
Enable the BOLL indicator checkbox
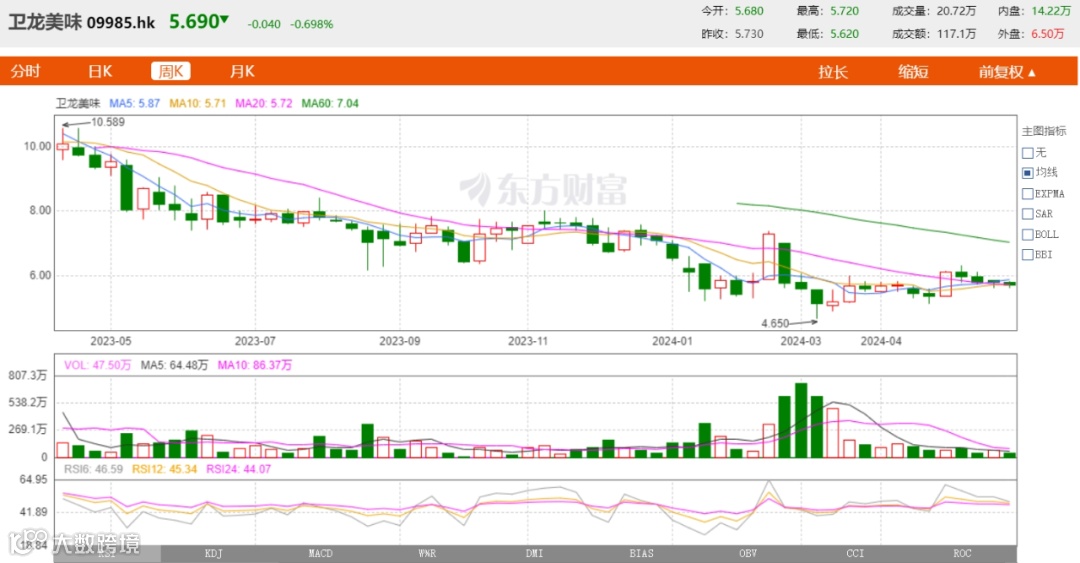click(1028, 234)
